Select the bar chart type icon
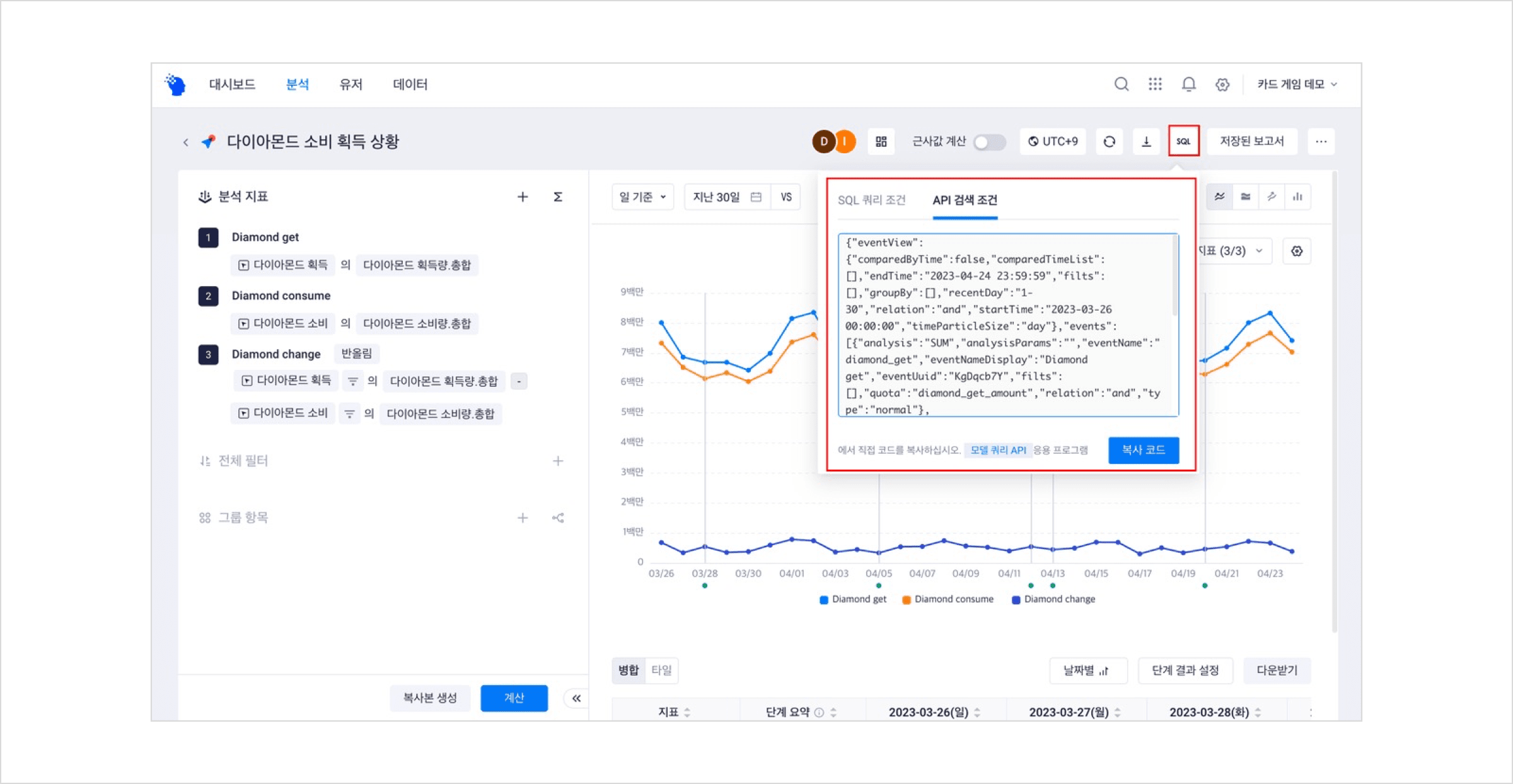The width and height of the screenshot is (1513, 784). (1297, 197)
